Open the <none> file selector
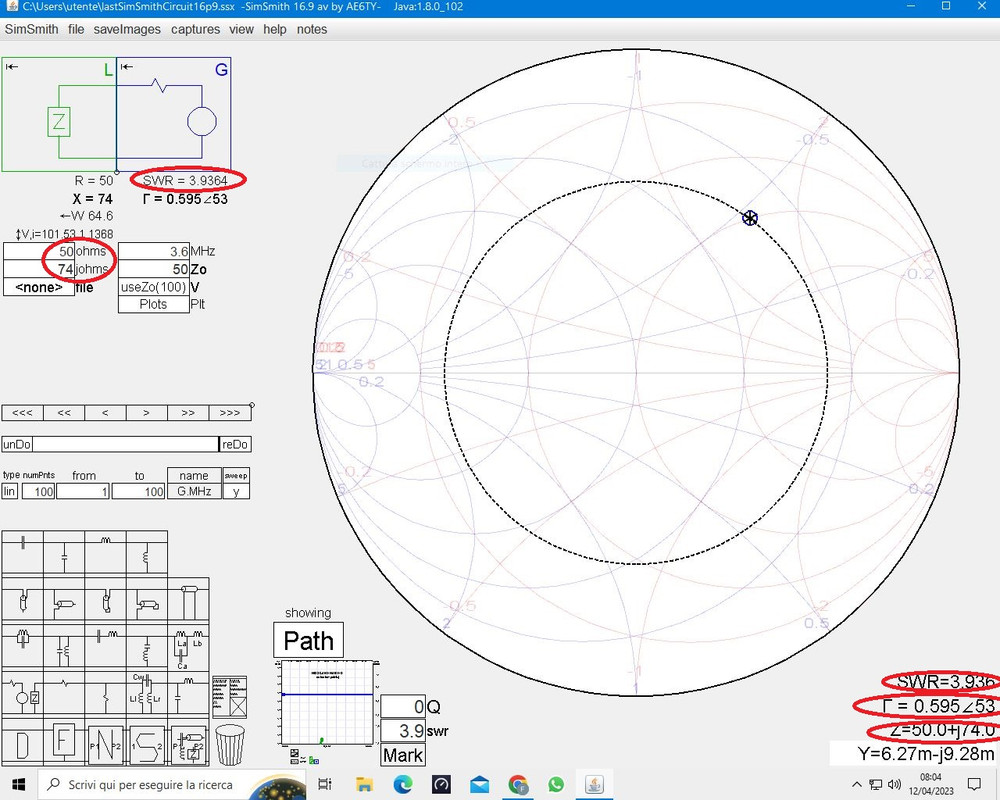Image resolution: width=1000 pixels, height=800 pixels. click(x=39, y=287)
